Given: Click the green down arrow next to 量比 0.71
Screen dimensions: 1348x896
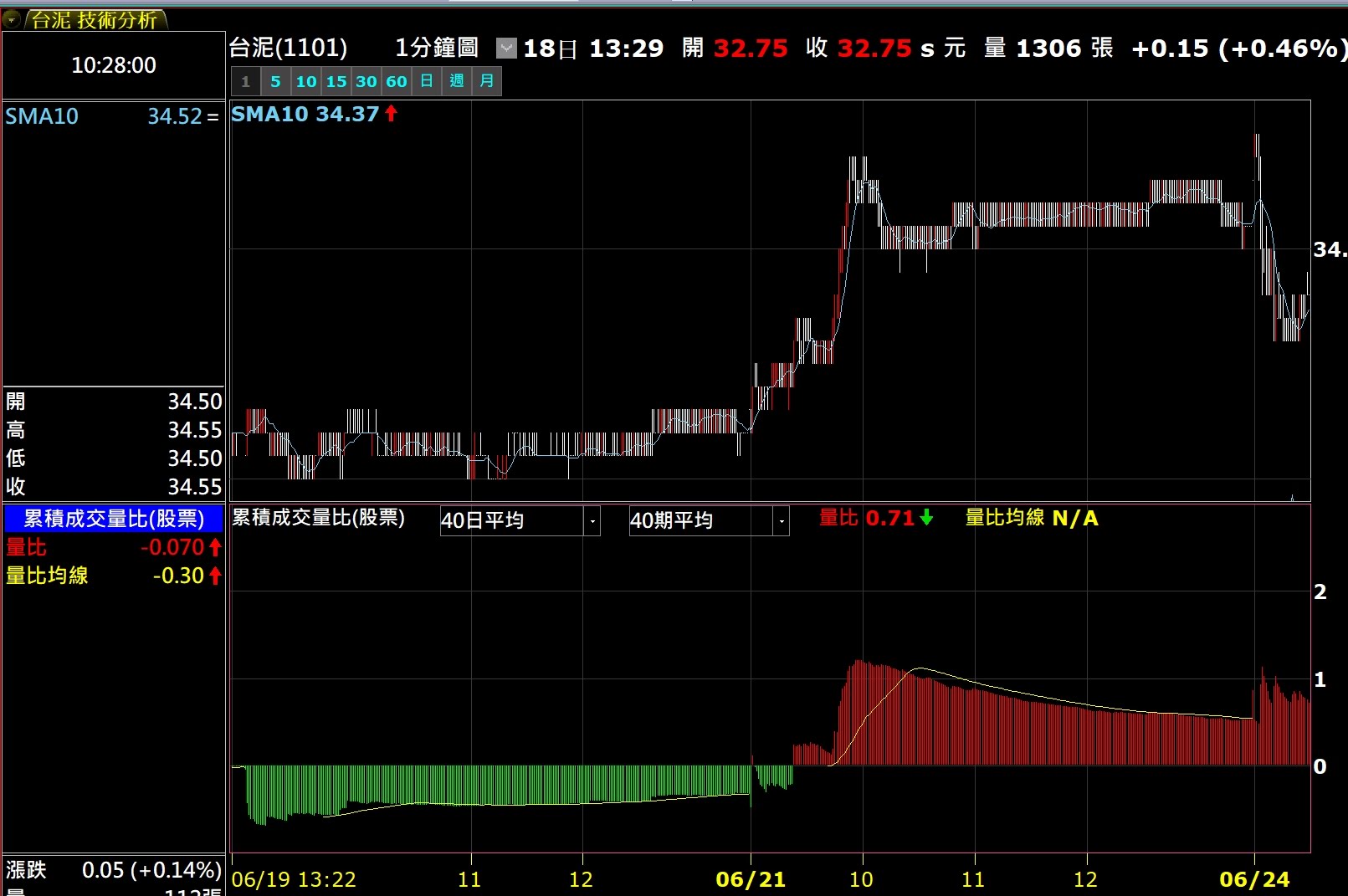Looking at the screenshot, I should 926,519.
